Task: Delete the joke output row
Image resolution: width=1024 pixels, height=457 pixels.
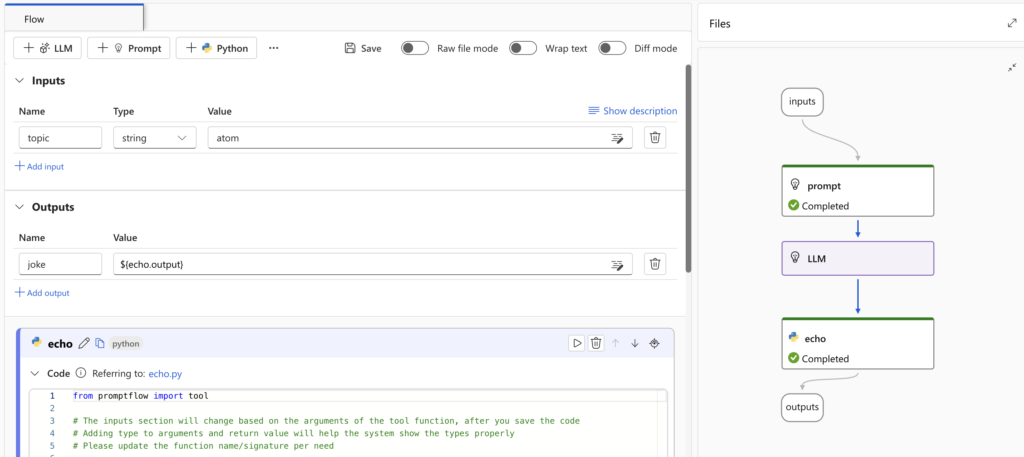Action: click(654, 264)
